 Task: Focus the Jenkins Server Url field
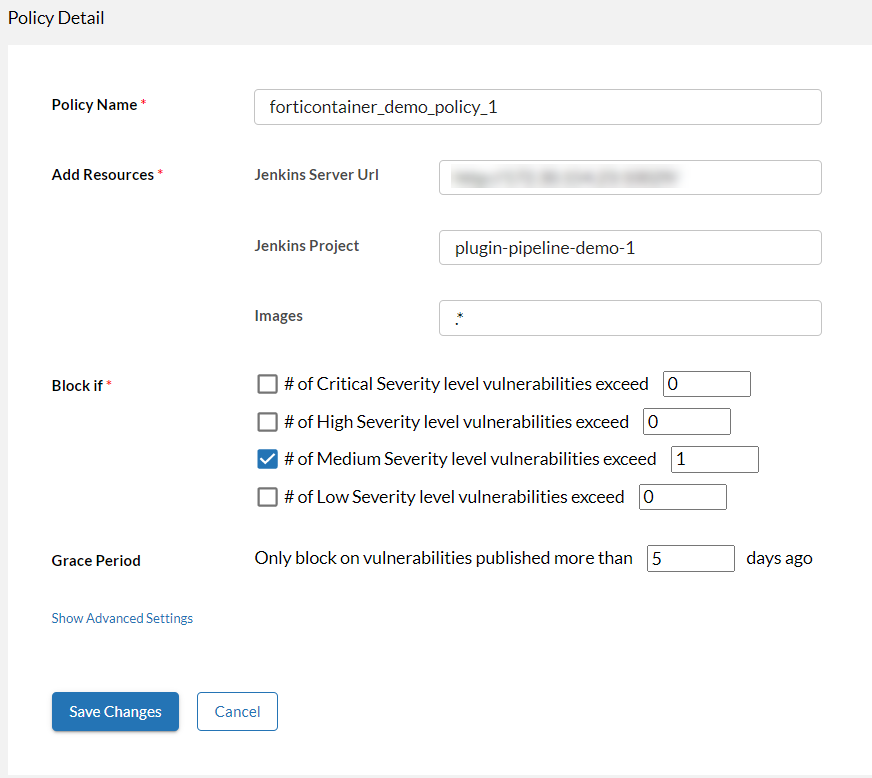coord(629,178)
